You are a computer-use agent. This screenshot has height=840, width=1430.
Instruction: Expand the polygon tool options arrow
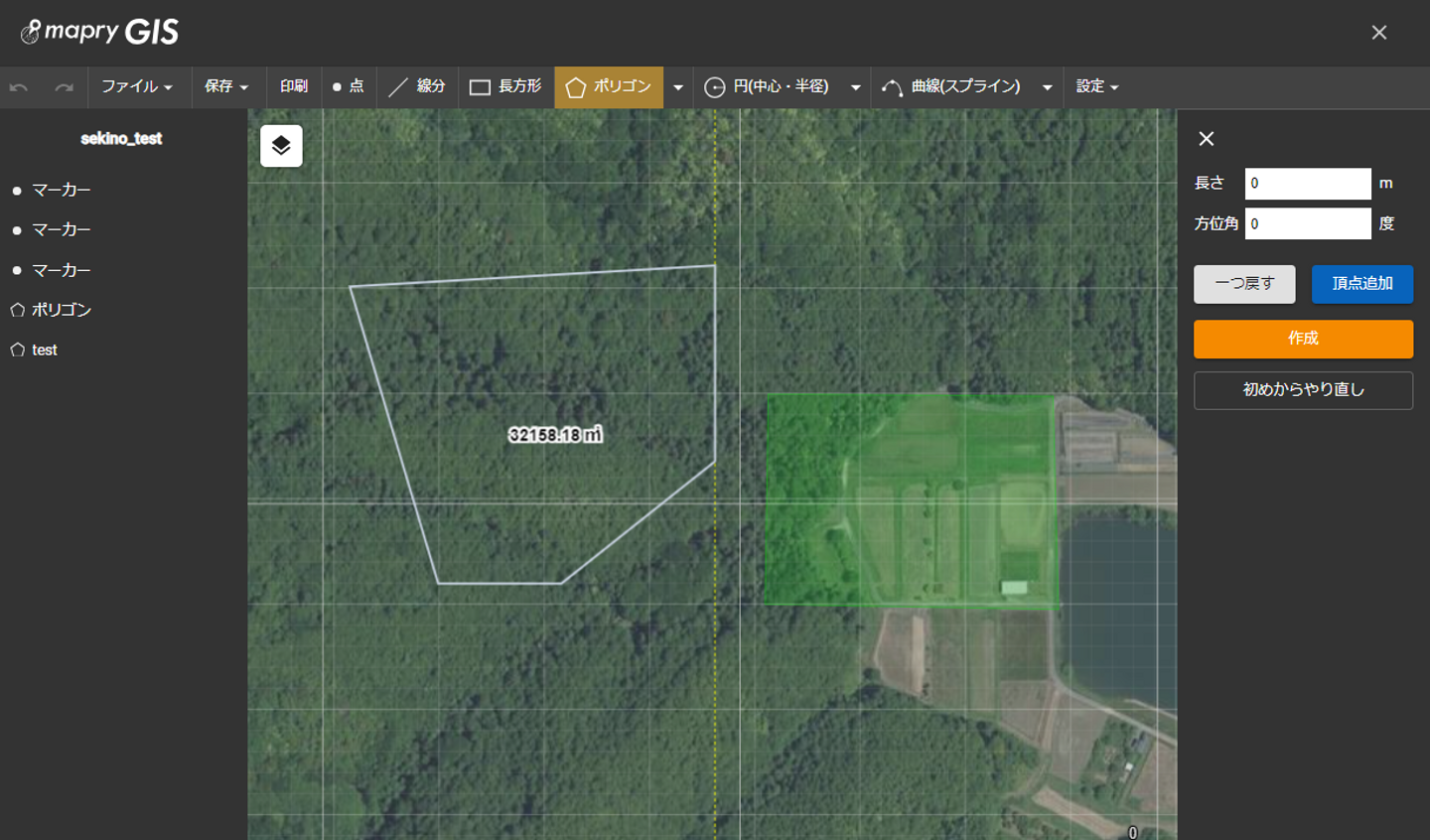tap(678, 87)
